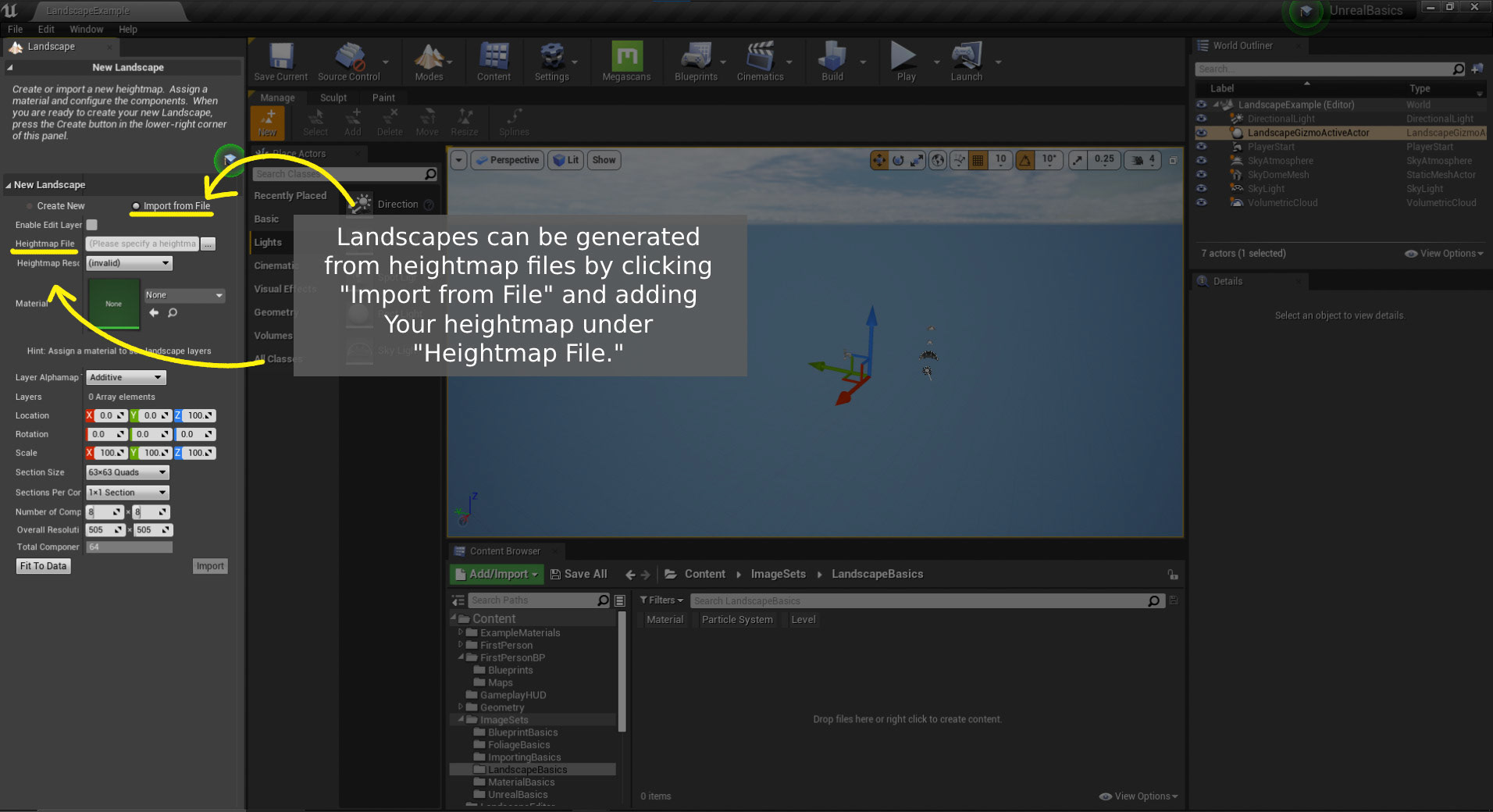
Task: Open the Material None dropdown
Action: pyautogui.click(x=184, y=295)
